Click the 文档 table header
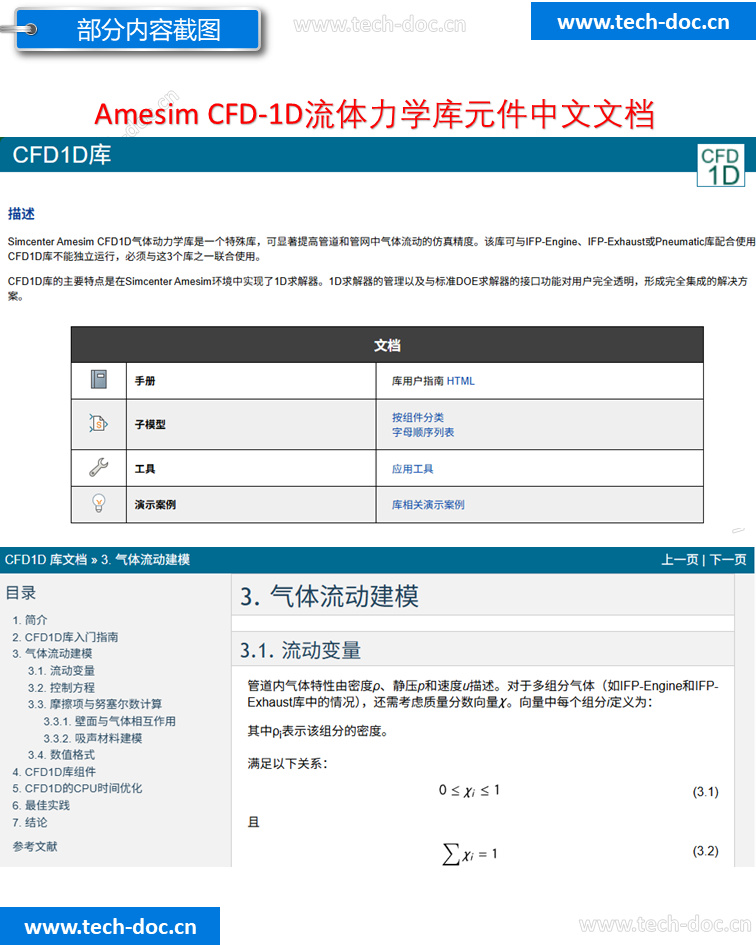Image resolution: width=756 pixels, height=945 pixels. [x=387, y=345]
